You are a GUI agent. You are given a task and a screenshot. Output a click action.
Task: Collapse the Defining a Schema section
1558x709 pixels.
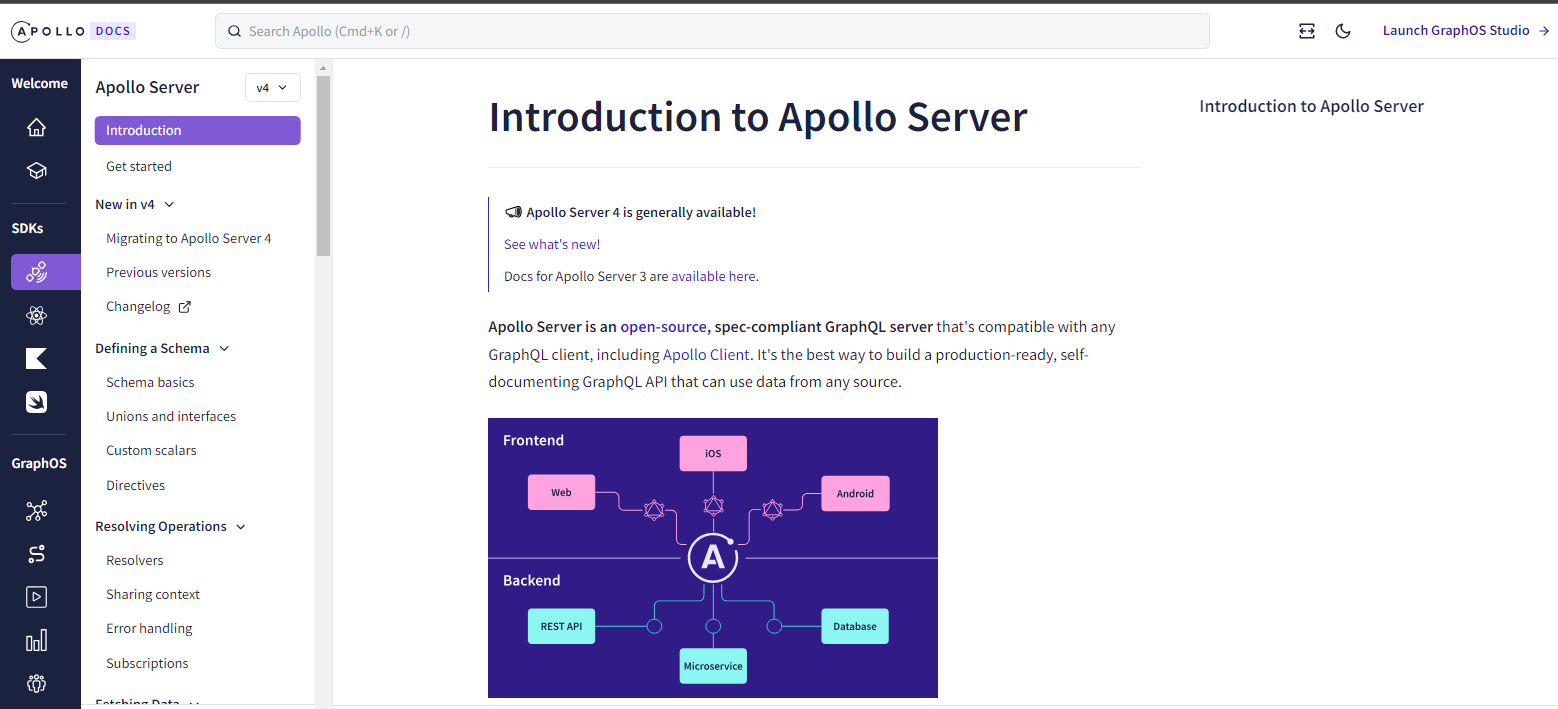(163, 348)
